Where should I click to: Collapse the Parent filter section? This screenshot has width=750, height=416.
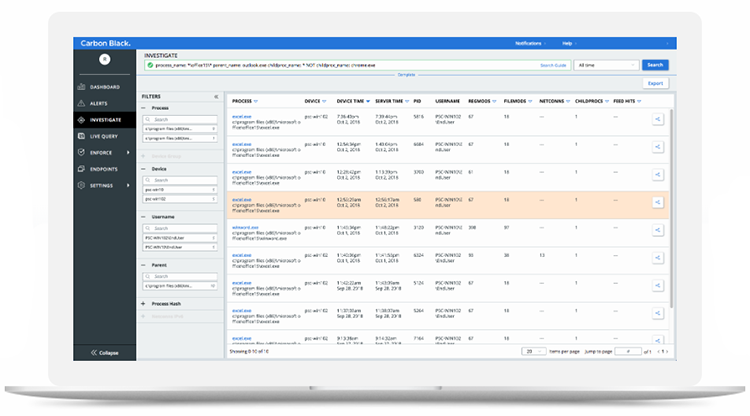pyautogui.click(x=143, y=265)
